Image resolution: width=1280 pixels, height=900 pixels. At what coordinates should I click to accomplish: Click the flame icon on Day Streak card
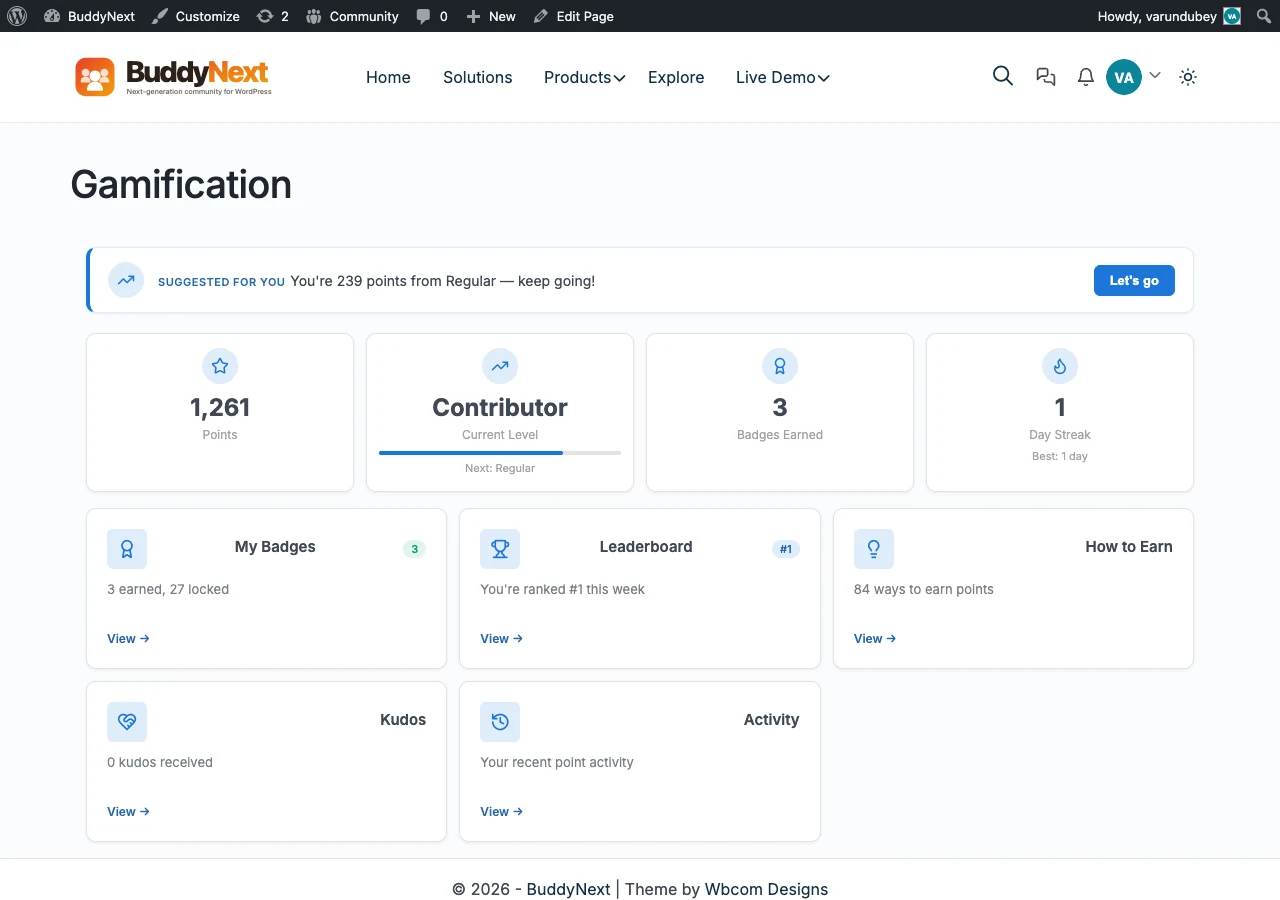[1060, 366]
